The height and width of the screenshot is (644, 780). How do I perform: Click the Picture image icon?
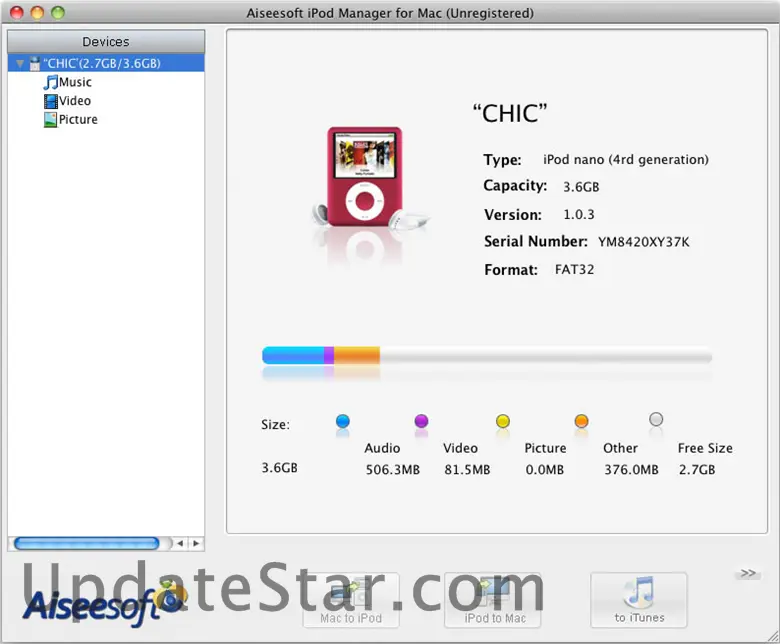pos(51,120)
